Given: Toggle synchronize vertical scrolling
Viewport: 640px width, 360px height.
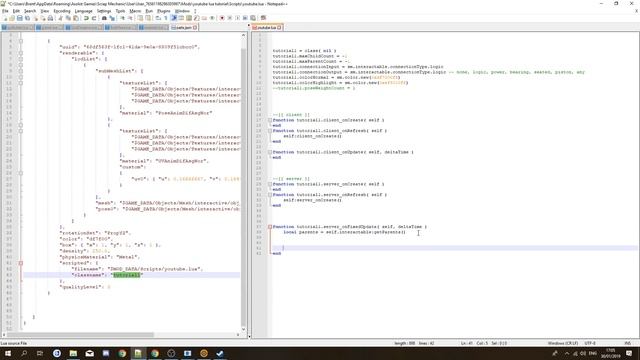Looking at the screenshot, I should [140, 18].
